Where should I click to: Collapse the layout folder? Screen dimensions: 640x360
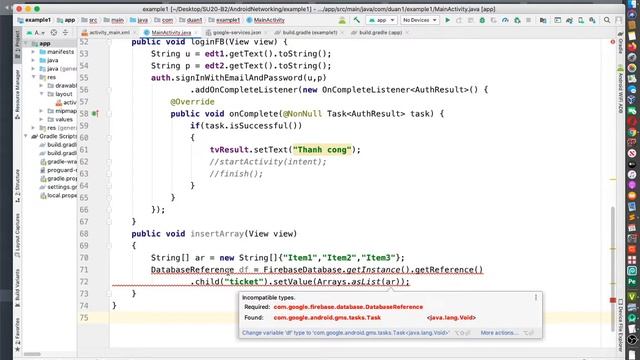click(x=41, y=94)
